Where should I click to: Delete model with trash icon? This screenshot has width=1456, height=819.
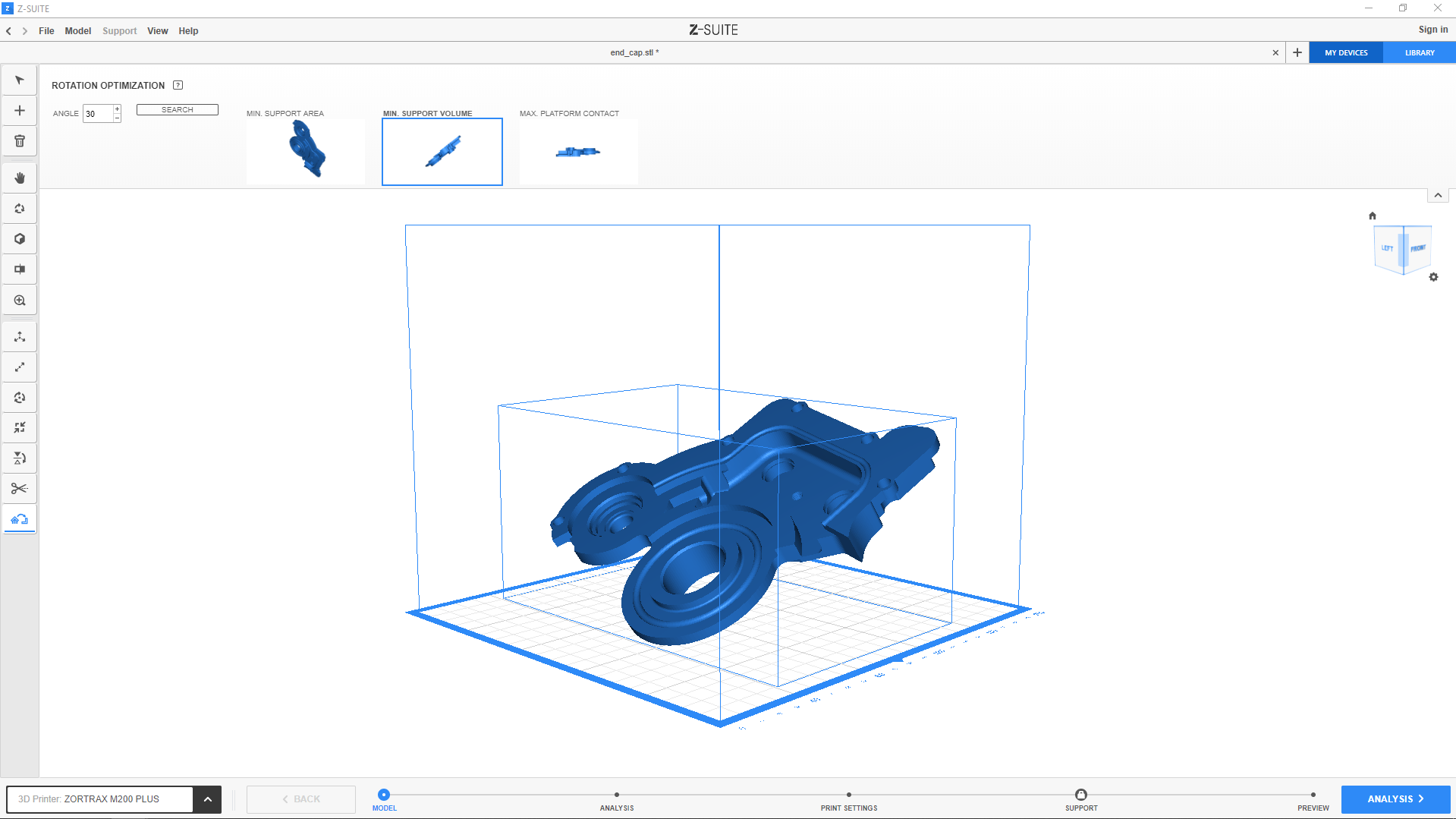(20, 141)
